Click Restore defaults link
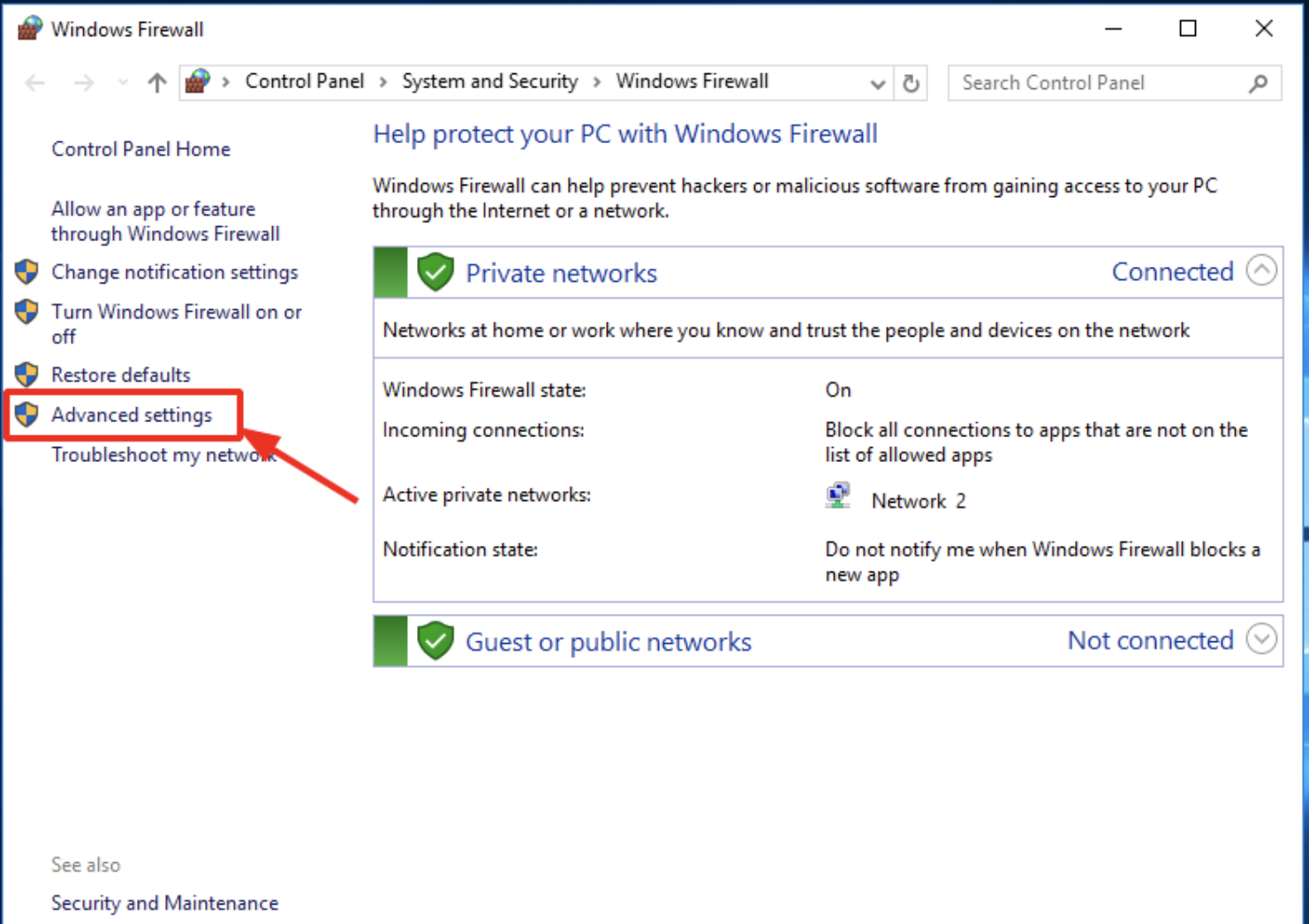This screenshot has width=1309, height=924. click(x=120, y=375)
